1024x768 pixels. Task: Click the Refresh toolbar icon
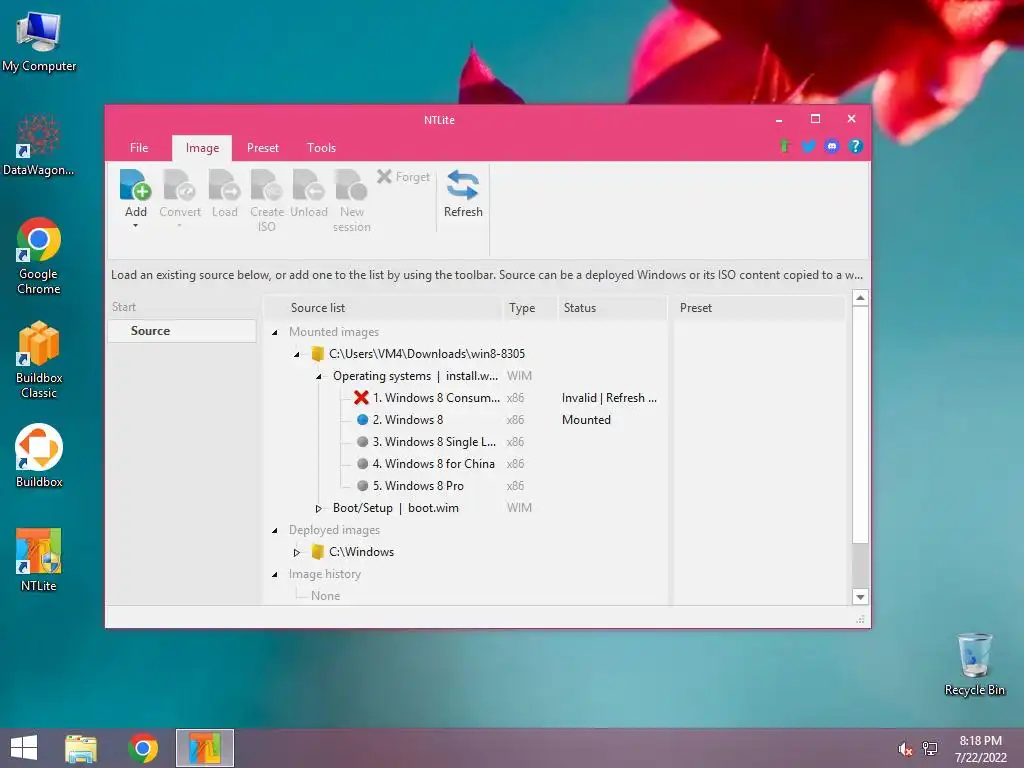pos(463,185)
